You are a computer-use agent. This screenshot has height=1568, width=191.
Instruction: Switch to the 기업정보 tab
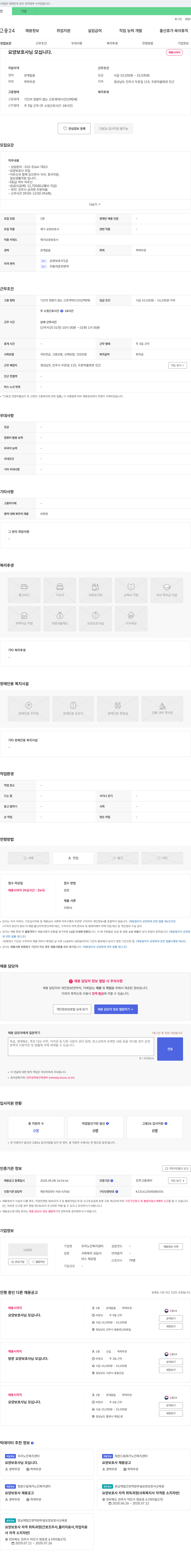click(183, 43)
